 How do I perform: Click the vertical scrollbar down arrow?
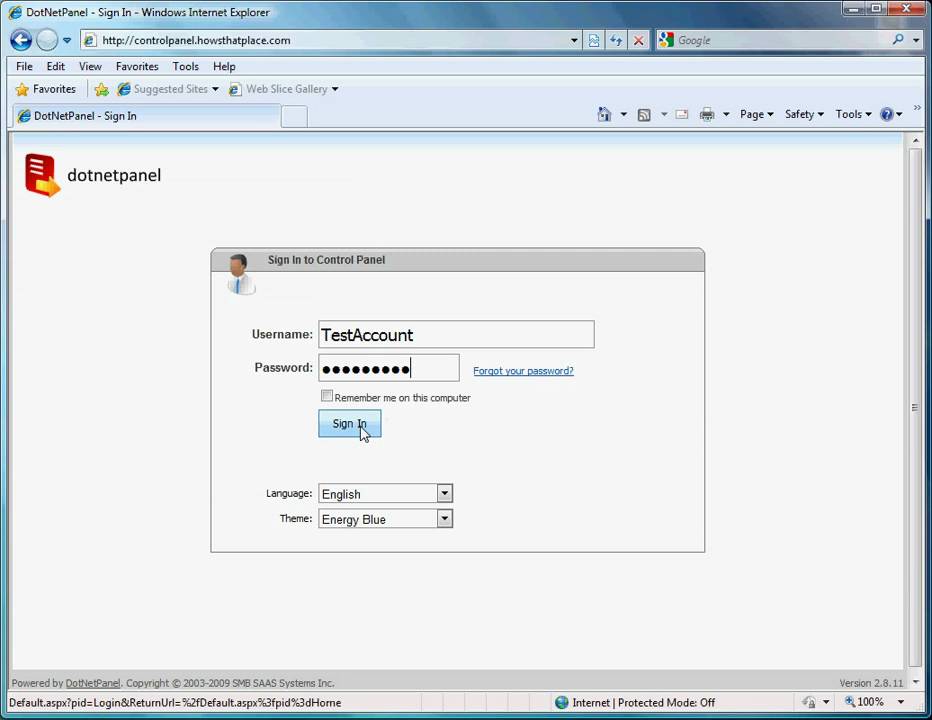coord(915,682)
